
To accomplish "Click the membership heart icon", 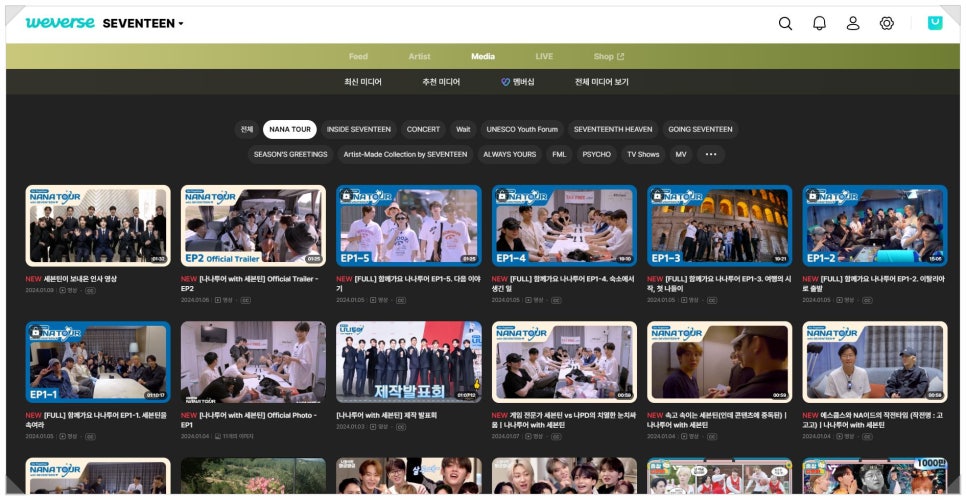I will coord(505,82).
